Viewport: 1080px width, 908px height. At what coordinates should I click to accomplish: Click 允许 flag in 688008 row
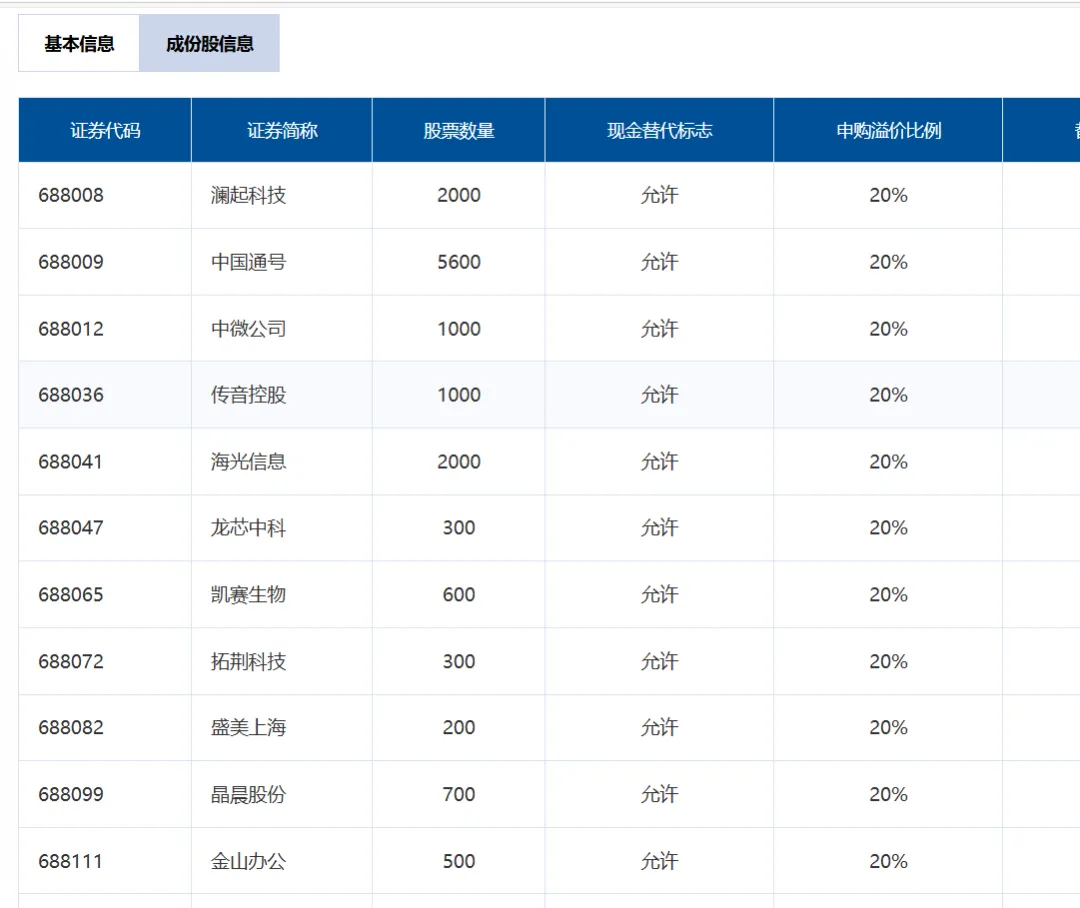659,195
